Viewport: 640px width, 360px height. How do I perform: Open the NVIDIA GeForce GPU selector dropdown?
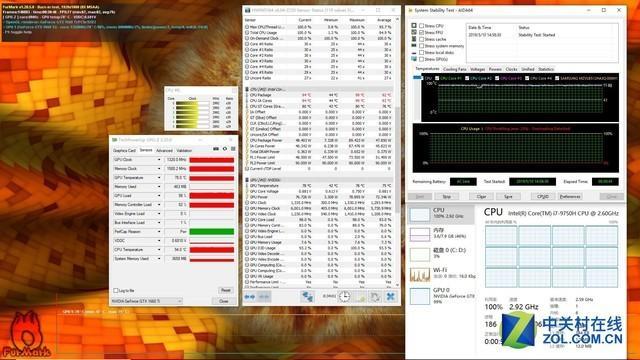(147, 301)
